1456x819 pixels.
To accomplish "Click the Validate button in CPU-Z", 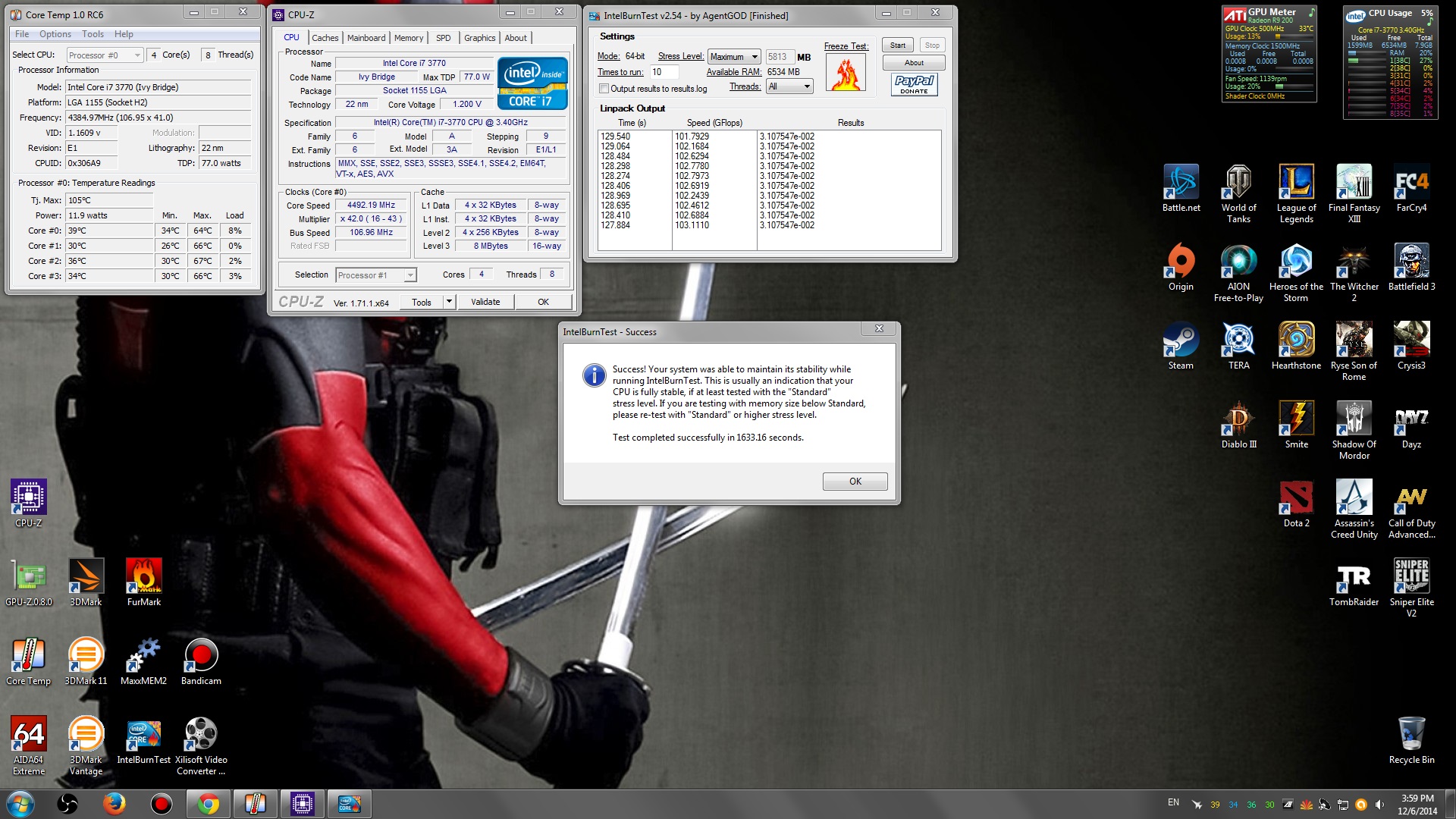I will click(x=485, y=302).
